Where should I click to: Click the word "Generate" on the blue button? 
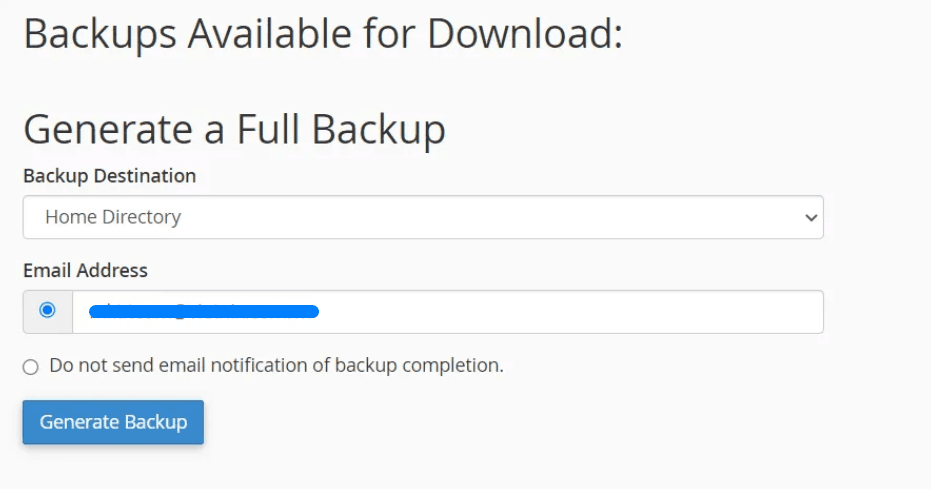click(x=78, y=422)
